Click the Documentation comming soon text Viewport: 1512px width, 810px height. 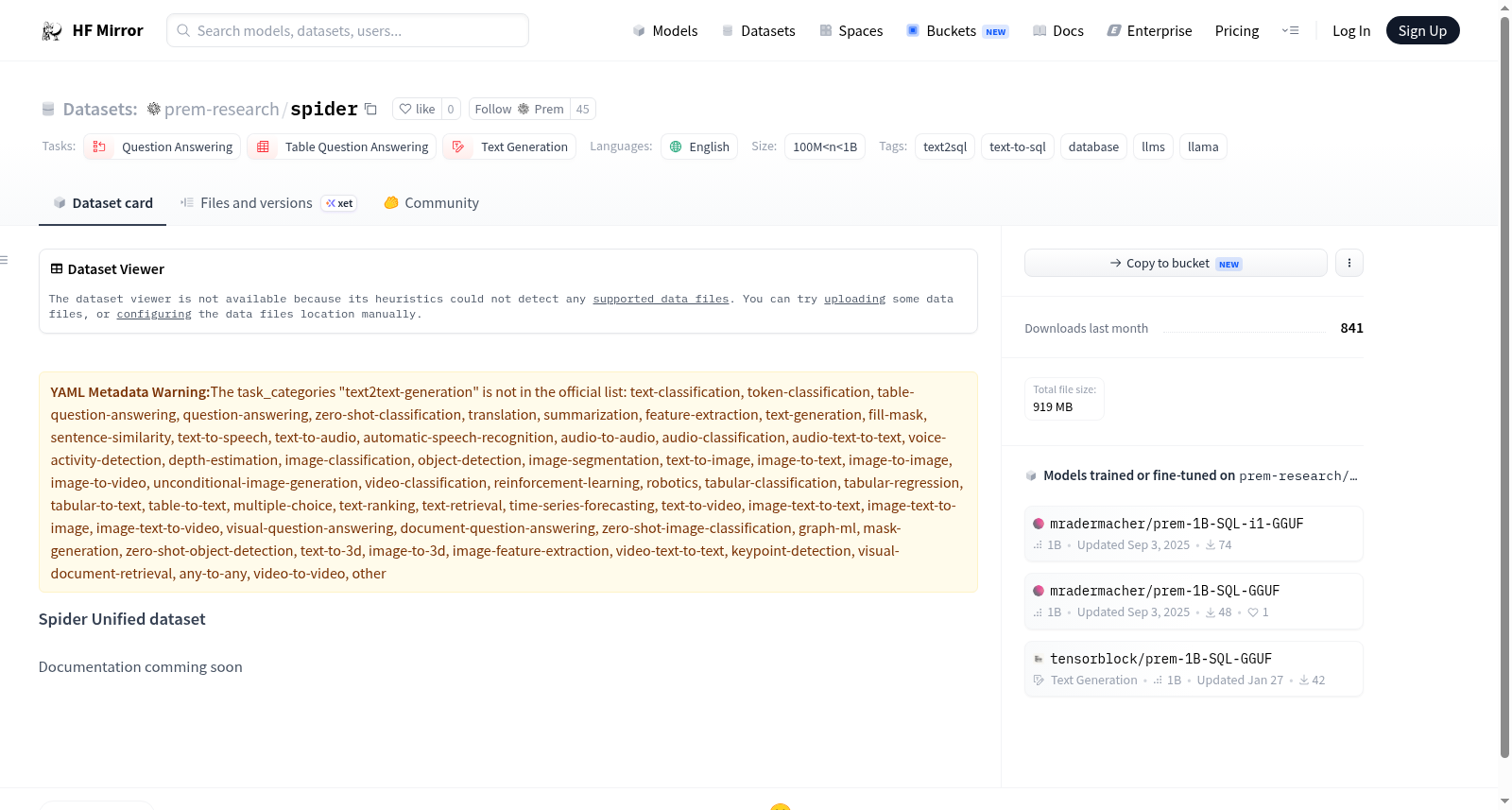[x=141, y=667]
